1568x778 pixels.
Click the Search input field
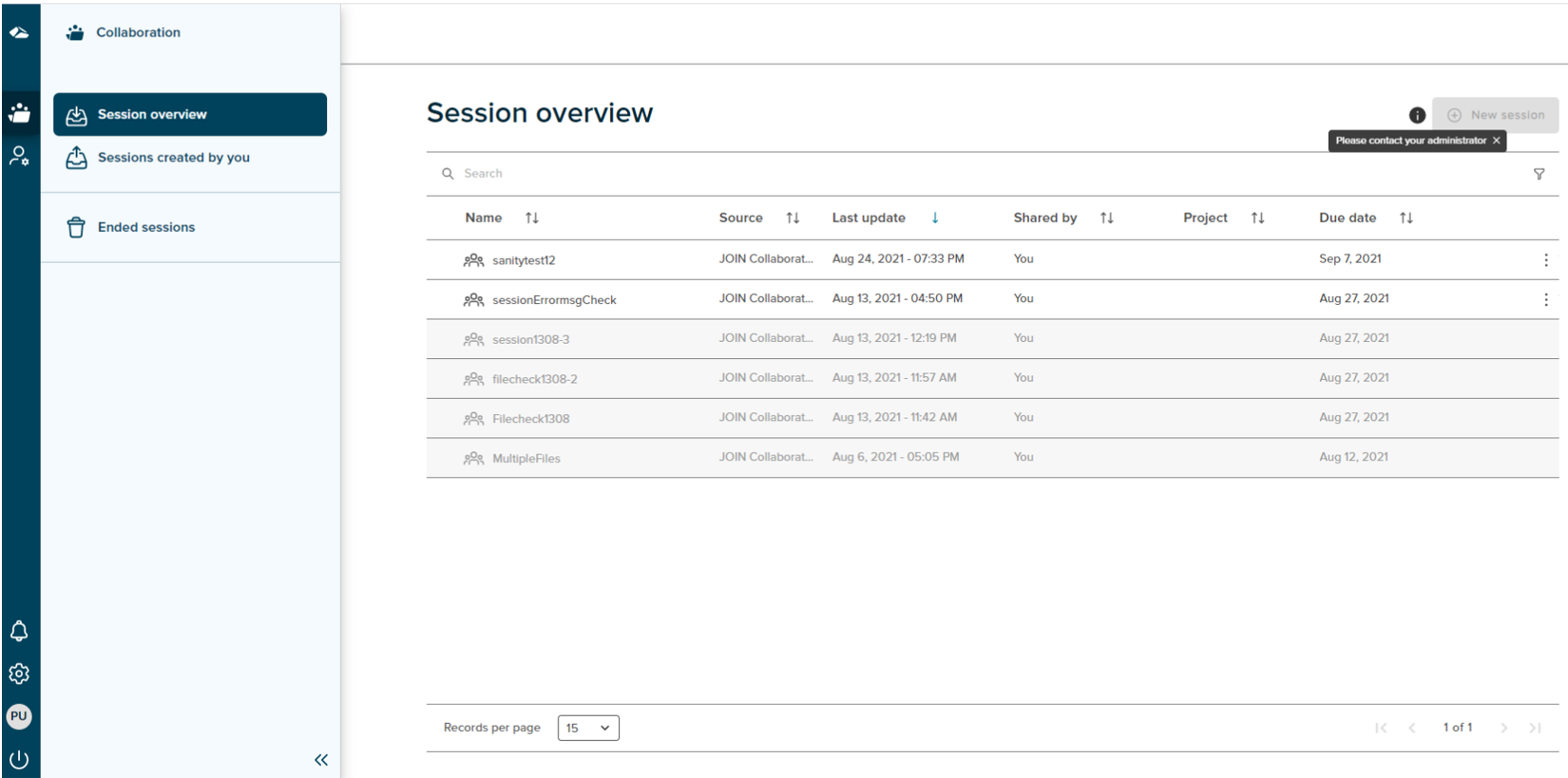[x=760, y=174]
